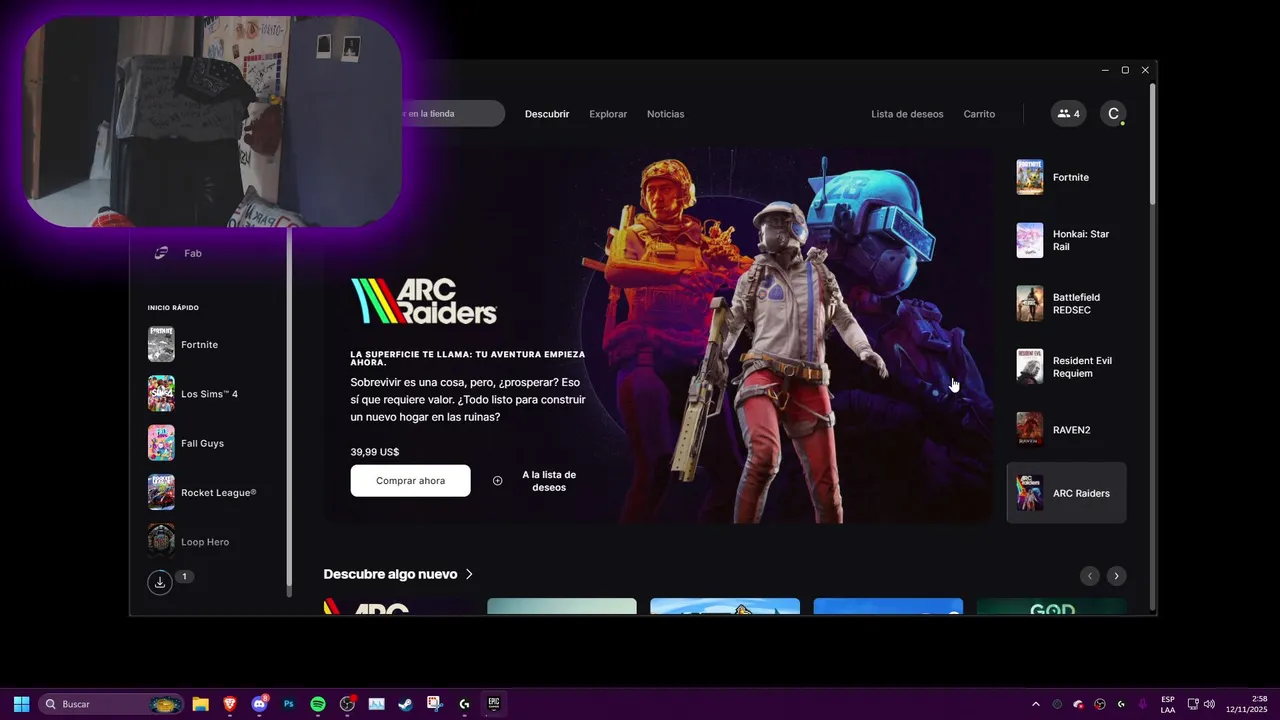Launch Fortnite from Inicio Rápido icon
1280x720 pixels.
(161, 344)
